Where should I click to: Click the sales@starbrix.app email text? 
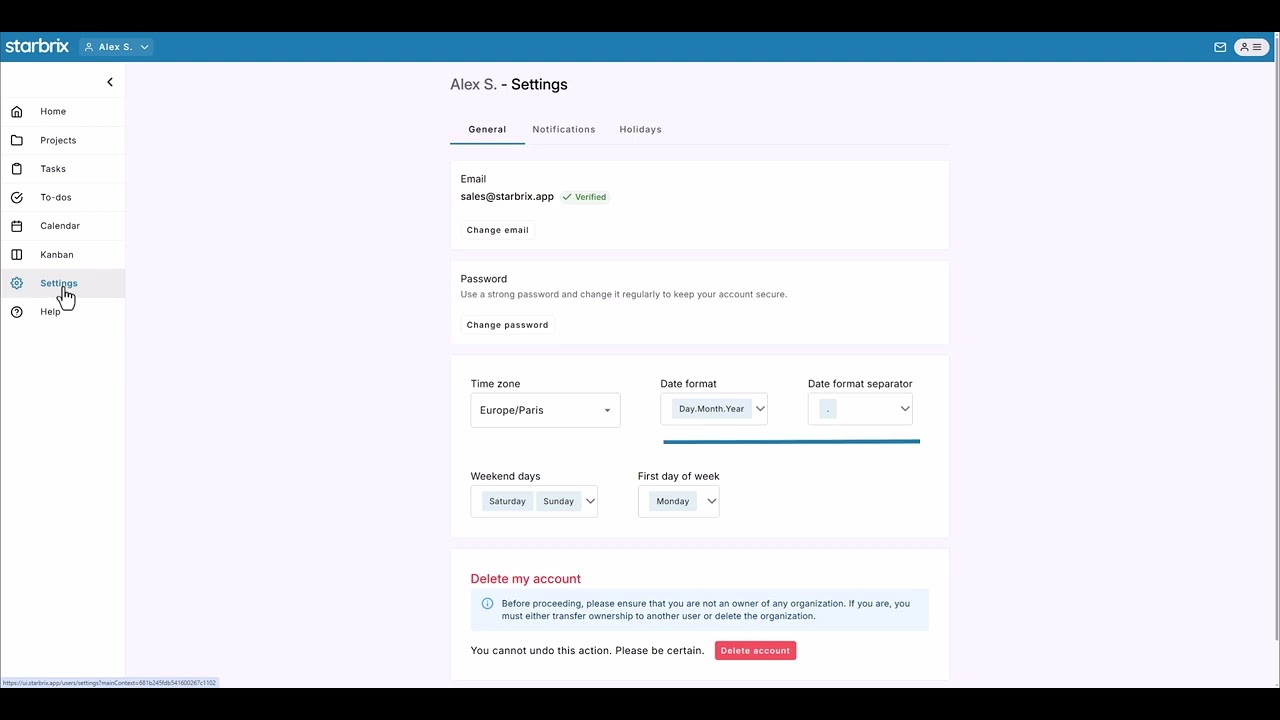pyautogui.click(x=507, y=197)
